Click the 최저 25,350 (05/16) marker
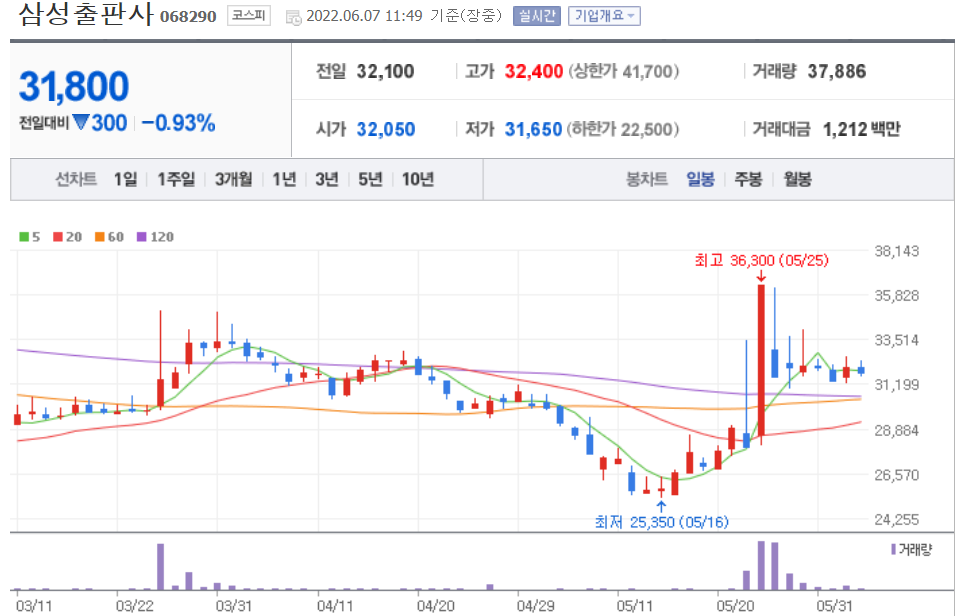Viewport: 955px width, 616px height. pyautogui.click(x=661, y=522)
